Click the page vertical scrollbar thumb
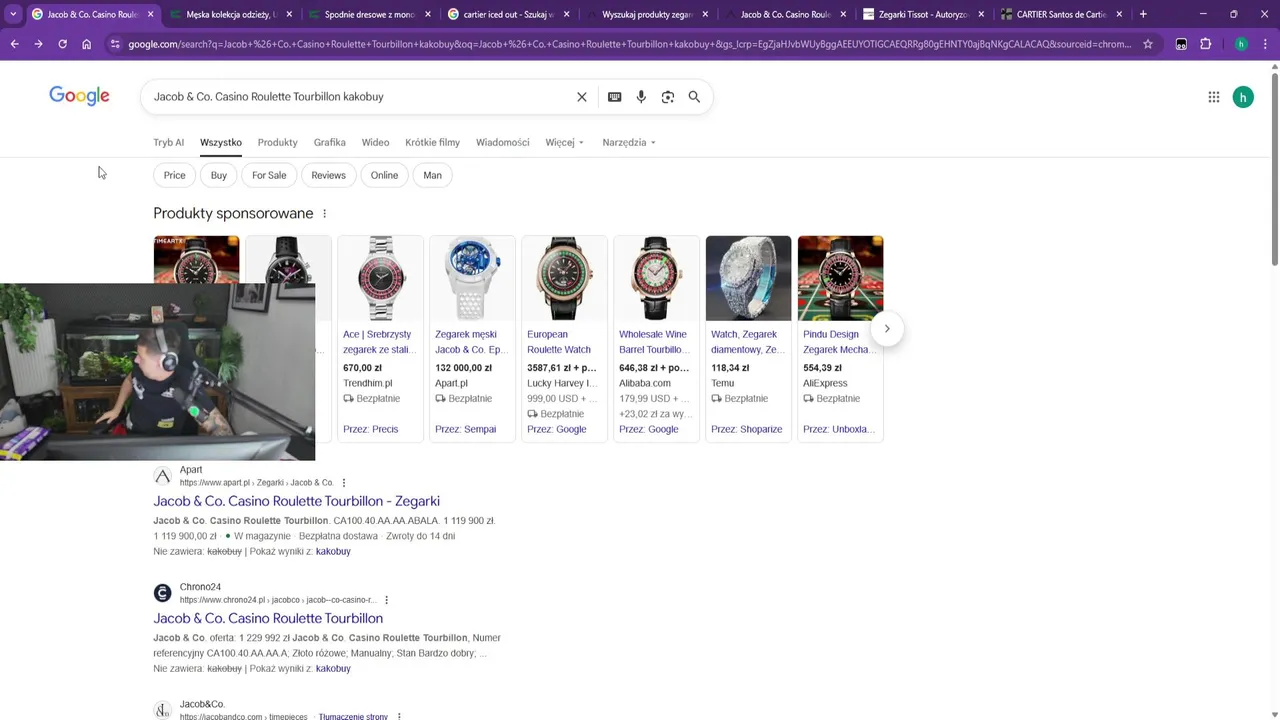1280x720 pixels. coord(1274,168)
